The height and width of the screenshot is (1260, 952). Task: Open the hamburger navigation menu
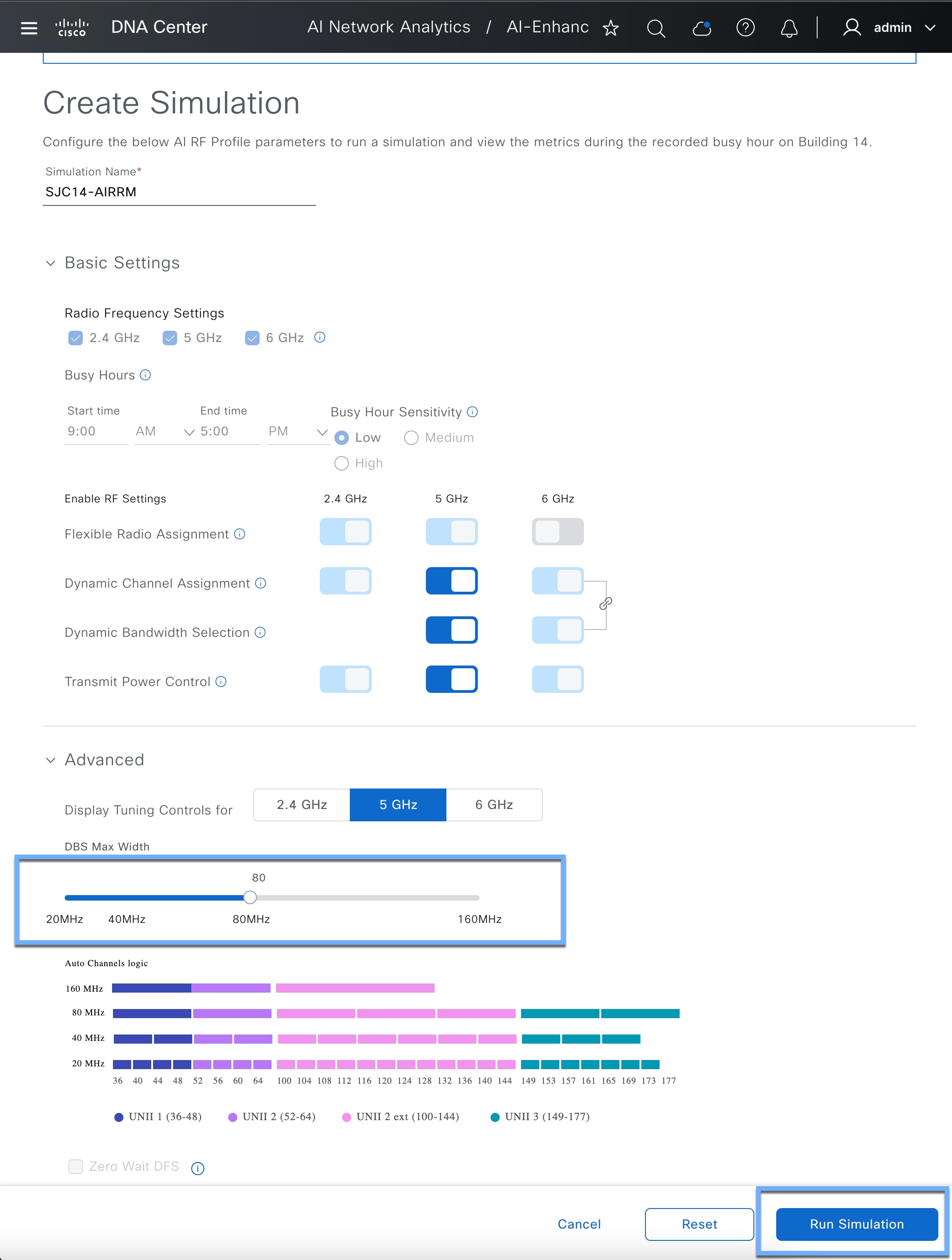[29, 27]
